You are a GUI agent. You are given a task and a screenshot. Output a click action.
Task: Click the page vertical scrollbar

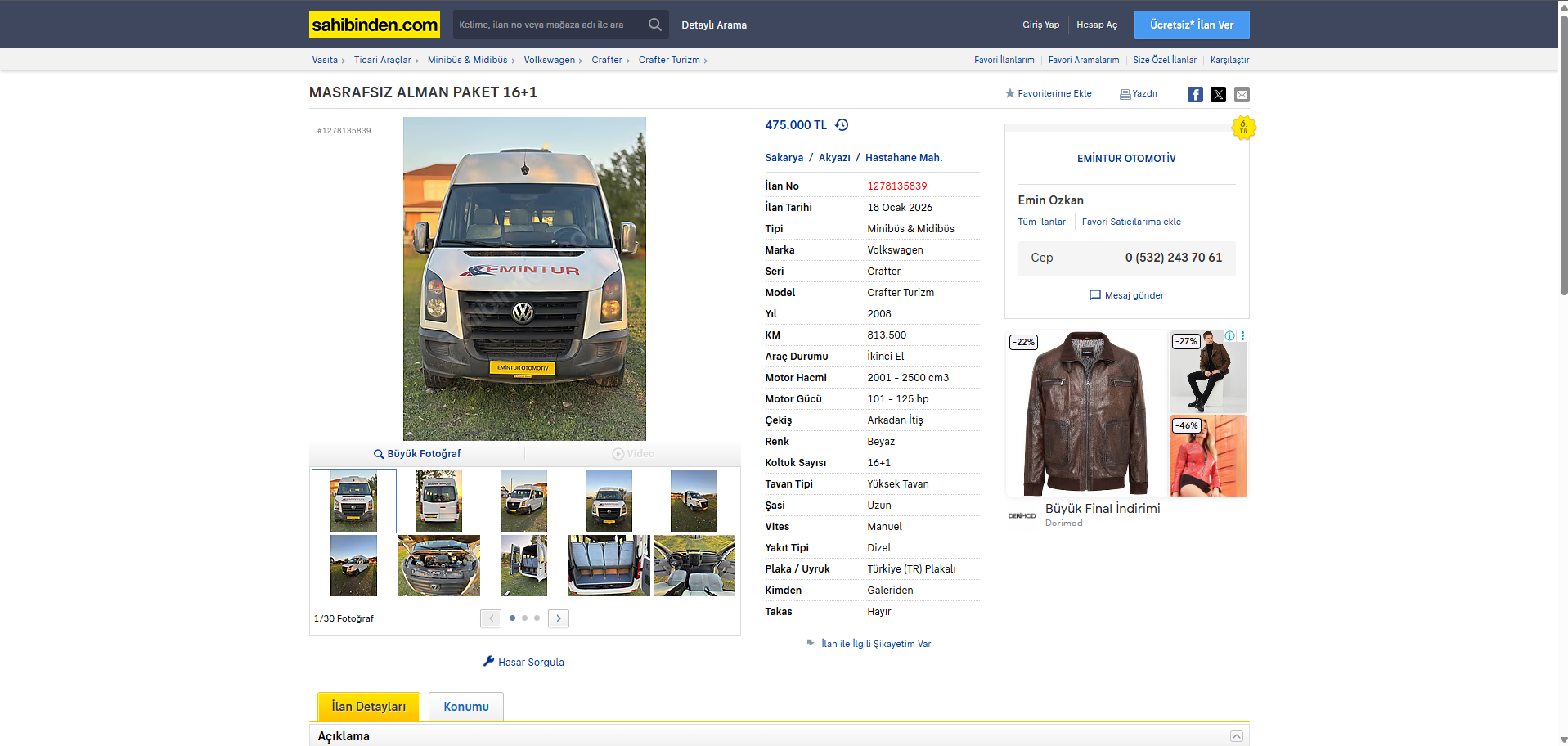(x=1563, y=155)
